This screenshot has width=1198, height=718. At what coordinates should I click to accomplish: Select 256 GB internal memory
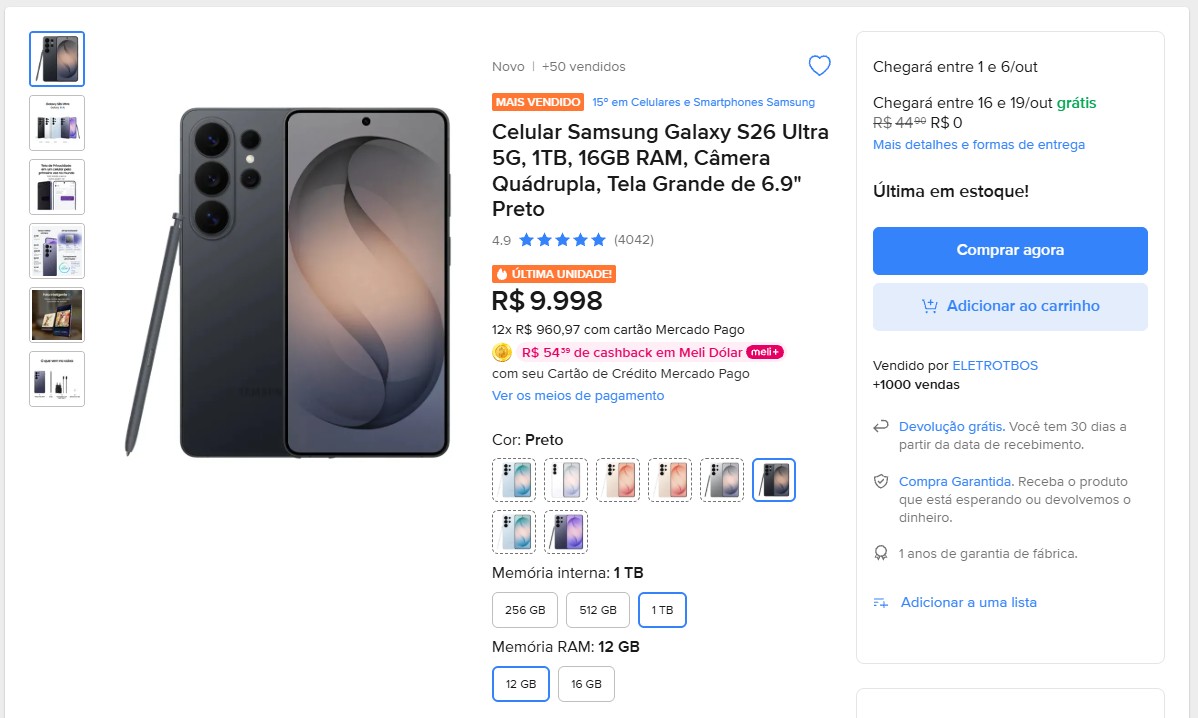pyautogui.click(x=525, y=610)
